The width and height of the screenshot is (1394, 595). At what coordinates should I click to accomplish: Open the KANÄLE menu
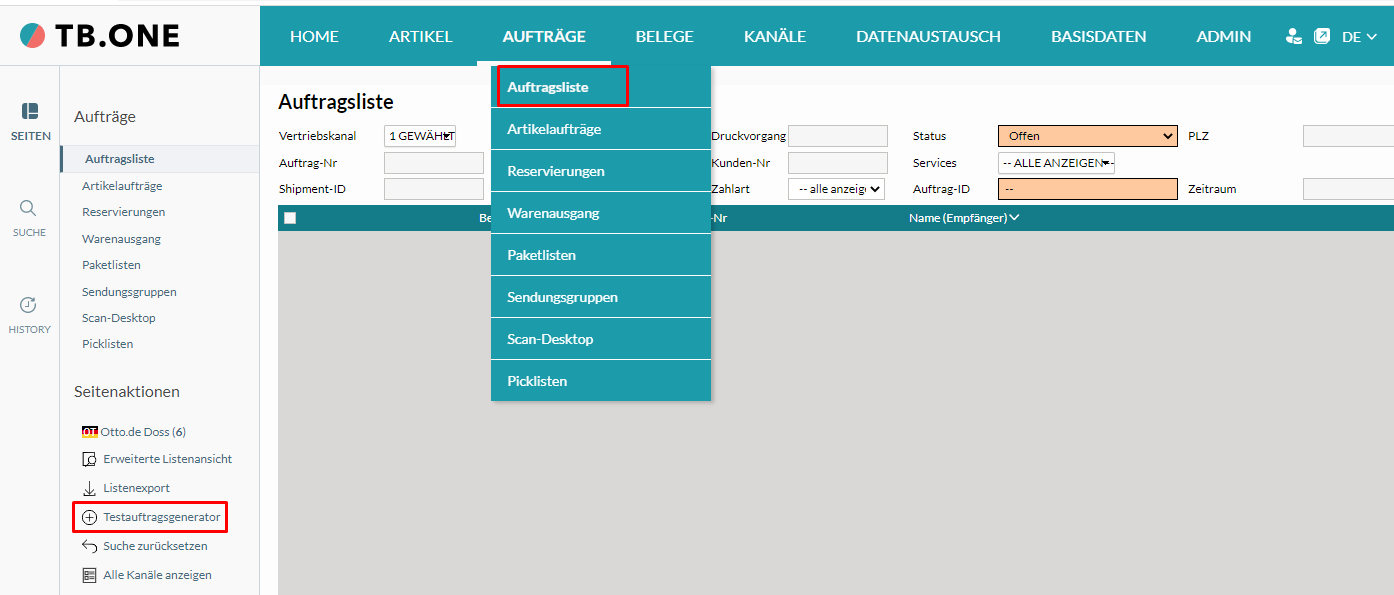[775, 36]
